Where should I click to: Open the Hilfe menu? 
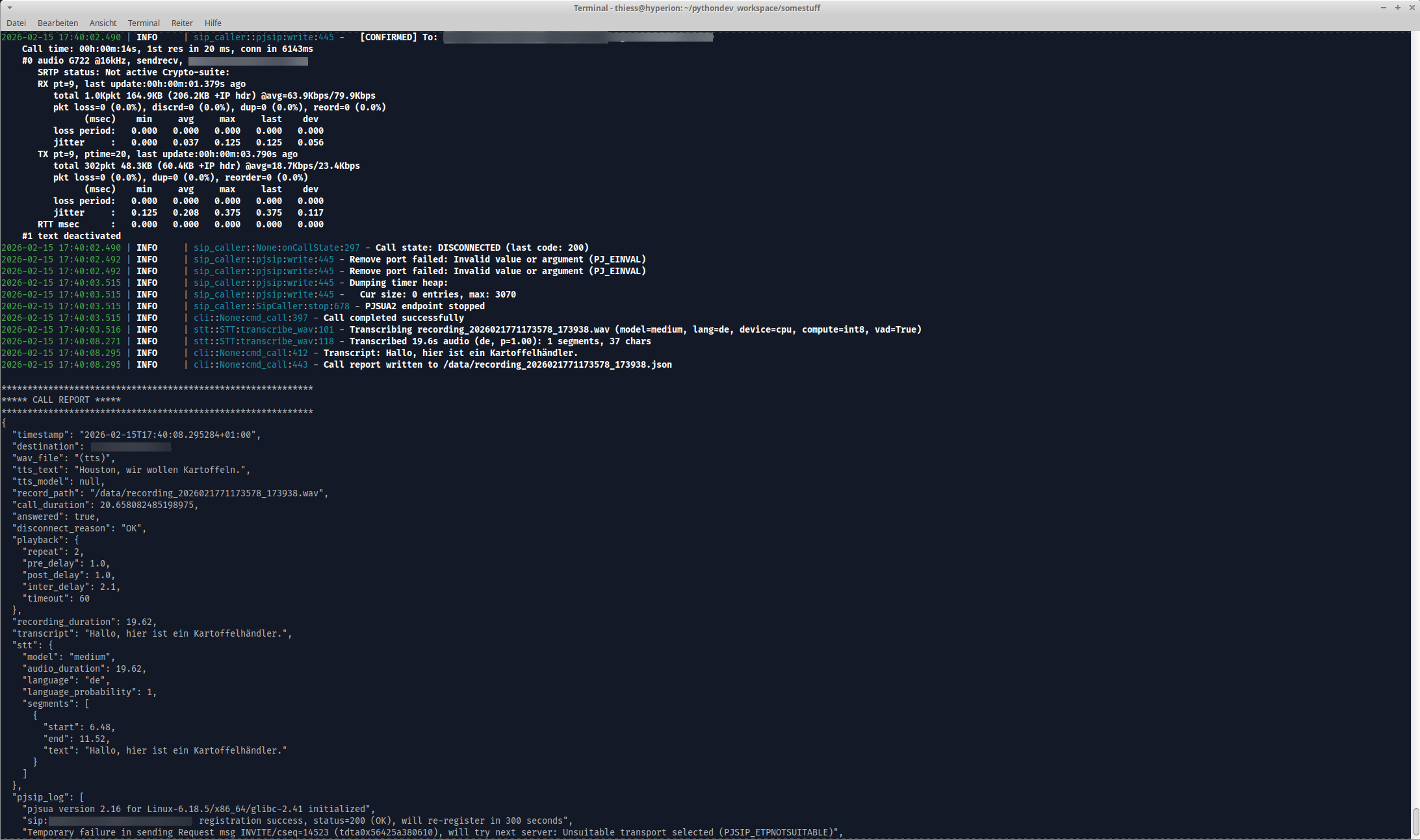point(213,23)
